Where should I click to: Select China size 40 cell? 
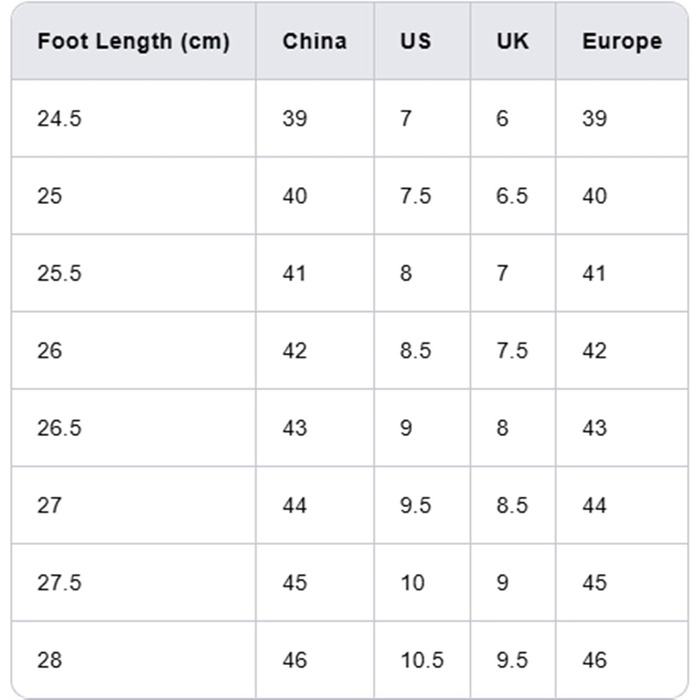pos(295,196)
